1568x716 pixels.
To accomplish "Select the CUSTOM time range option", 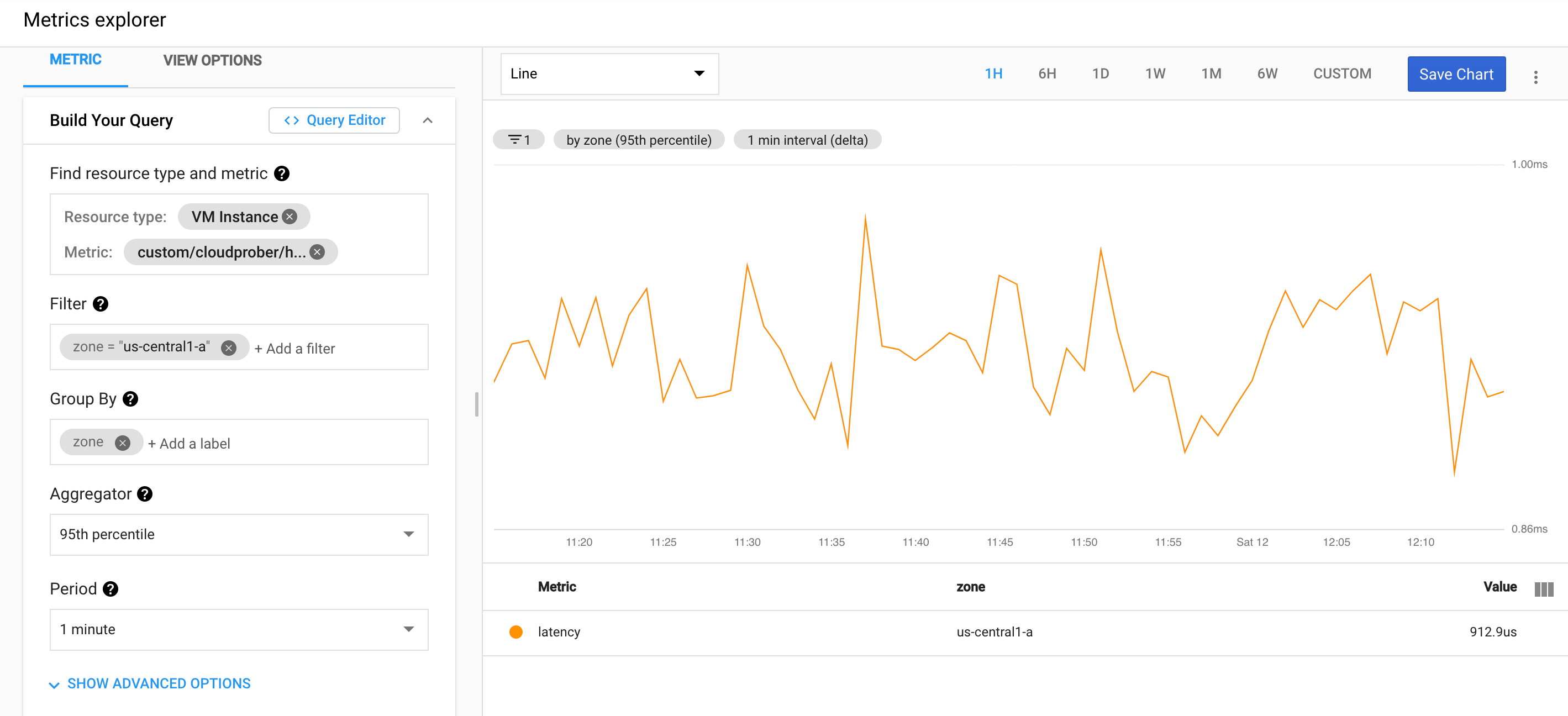I will (1341, 73).
